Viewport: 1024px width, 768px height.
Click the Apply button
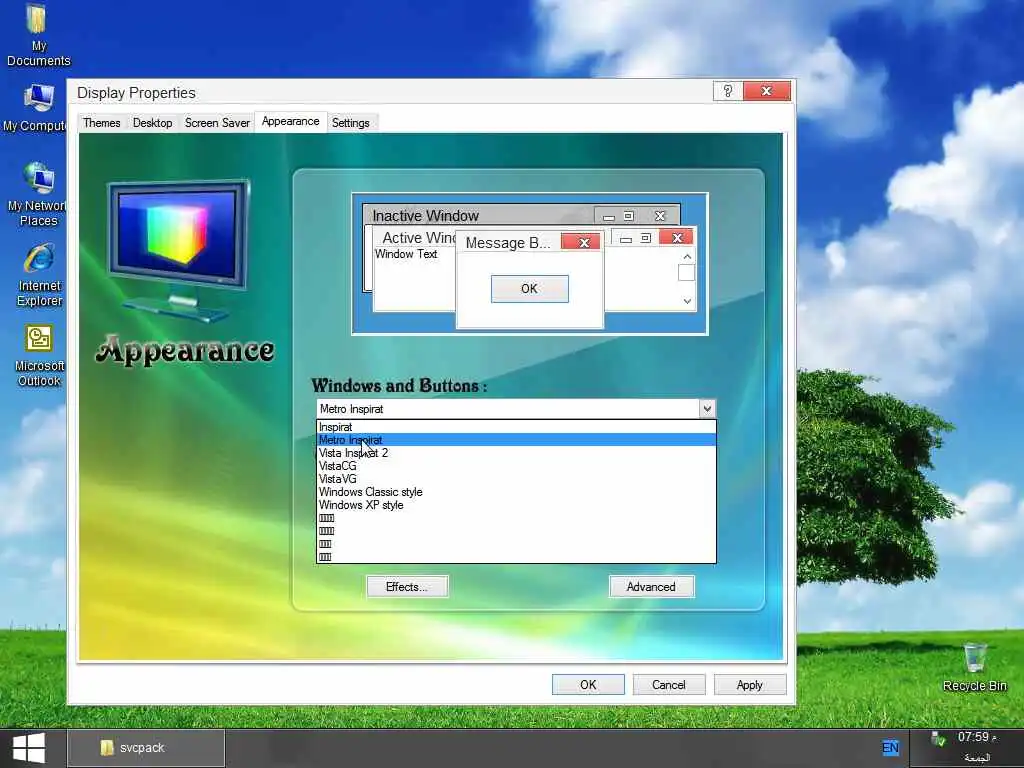tap(750, 684)
